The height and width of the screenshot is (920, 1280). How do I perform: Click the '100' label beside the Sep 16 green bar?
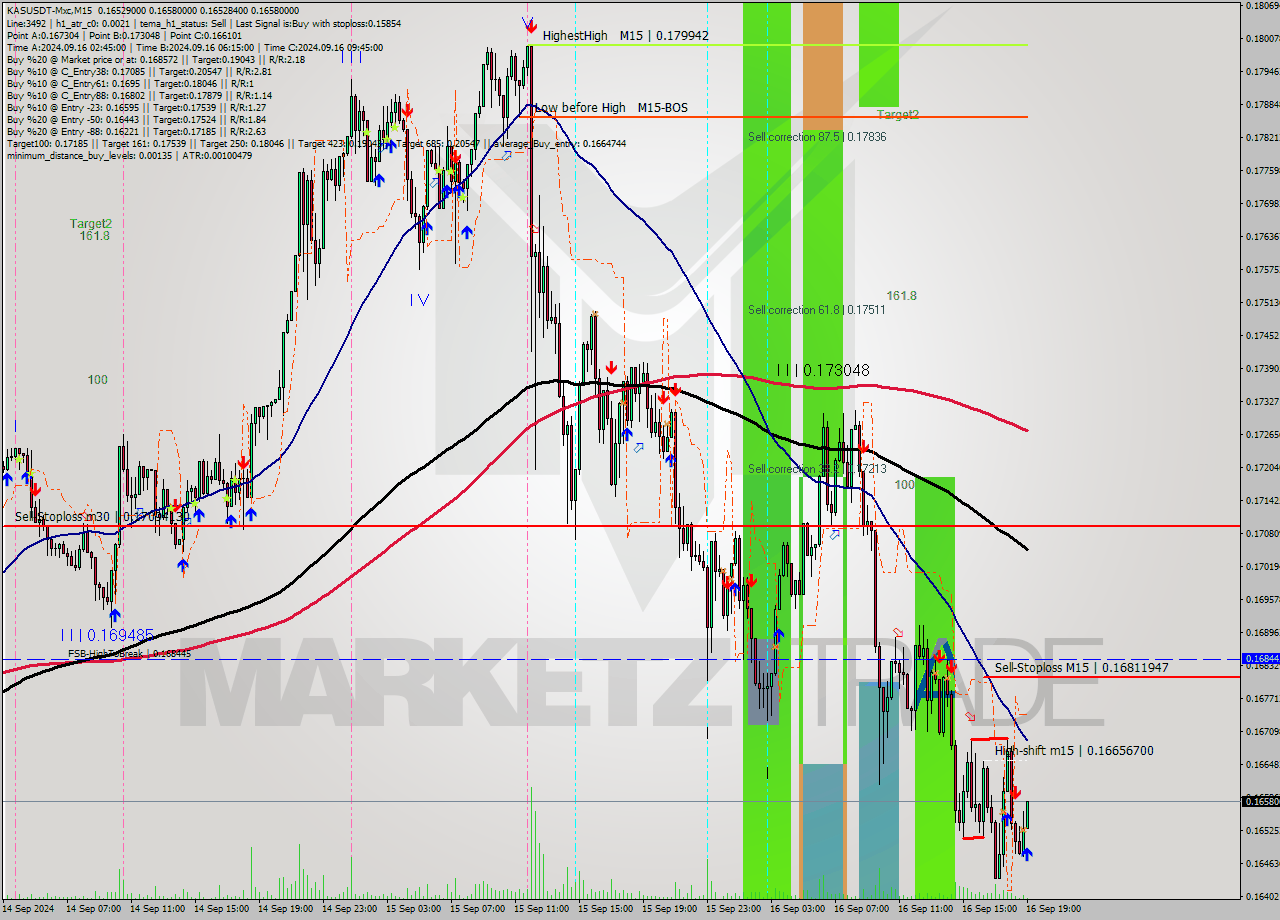pos(904,484)
